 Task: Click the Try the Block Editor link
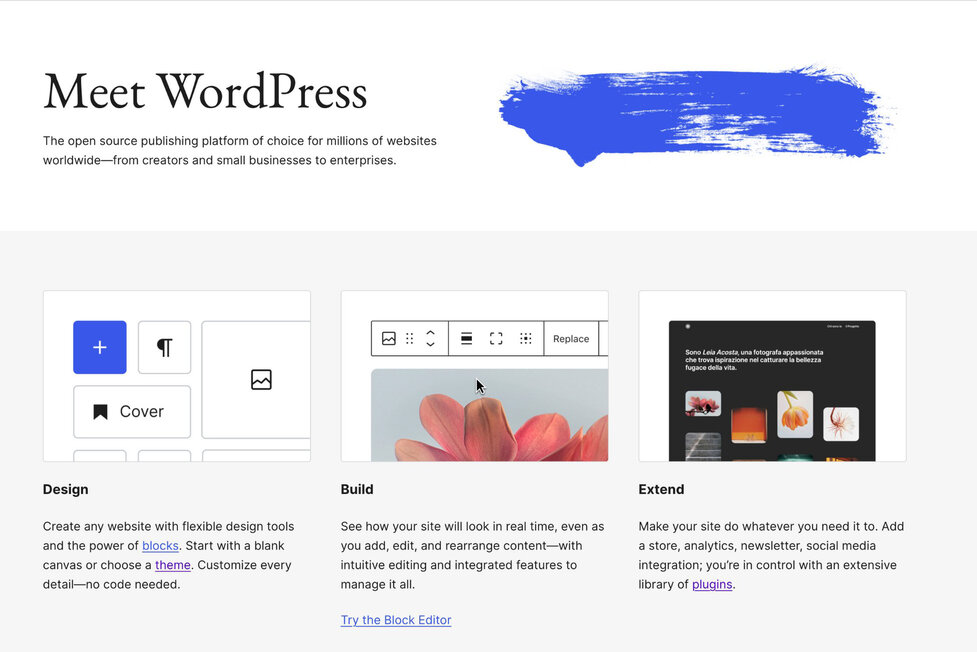(396, 620)
